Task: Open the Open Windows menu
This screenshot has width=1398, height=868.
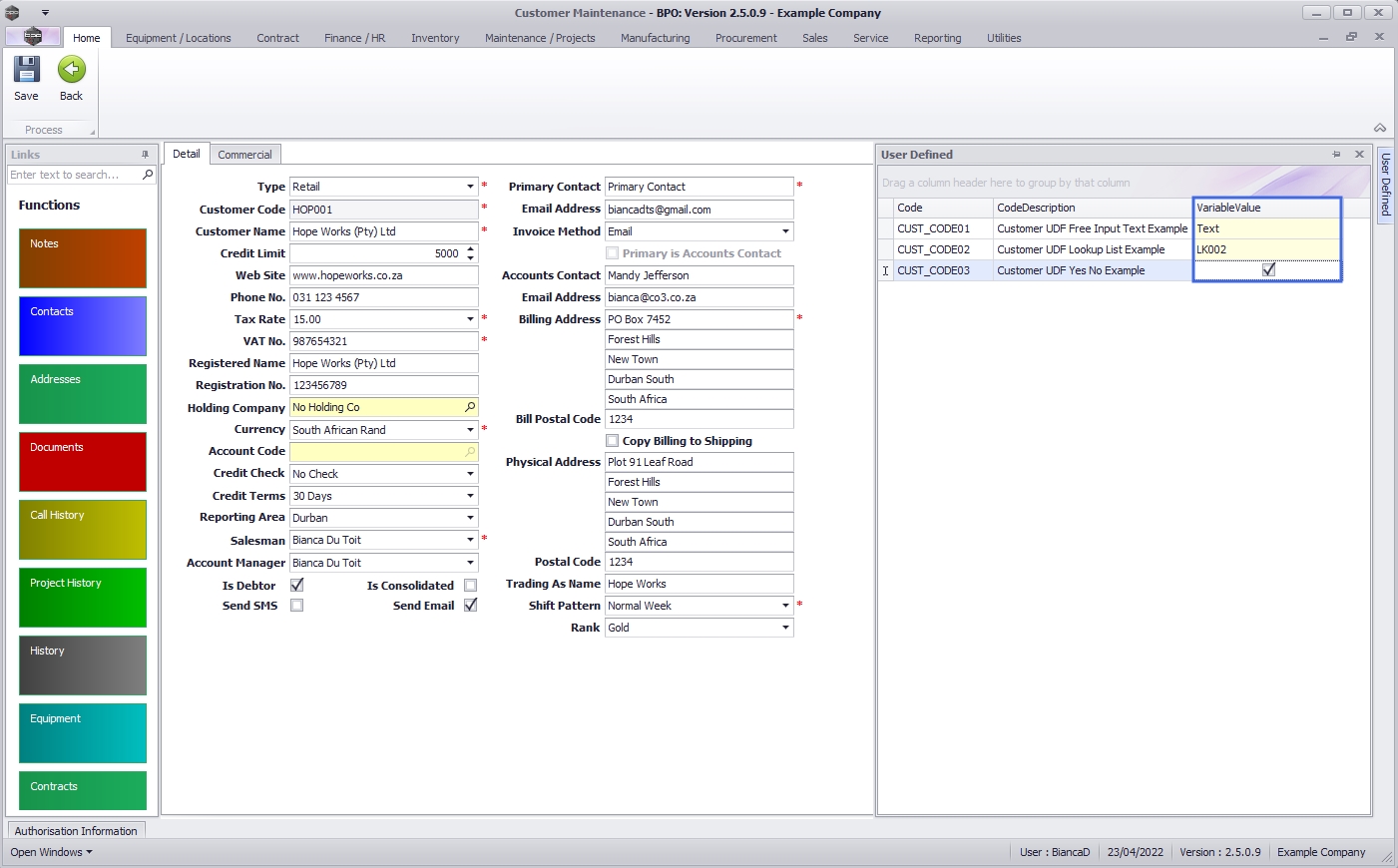Action: tap(51, 852)
